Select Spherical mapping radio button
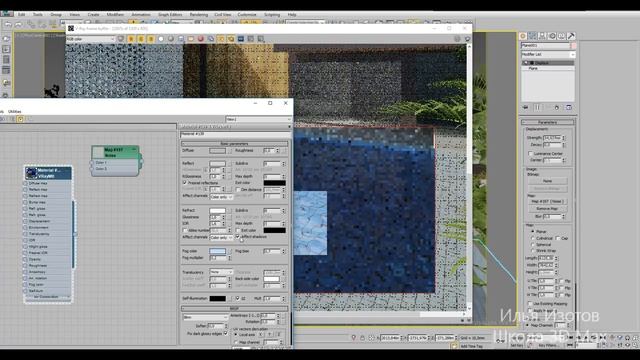640x360 pixels. [x=533, y=244]
